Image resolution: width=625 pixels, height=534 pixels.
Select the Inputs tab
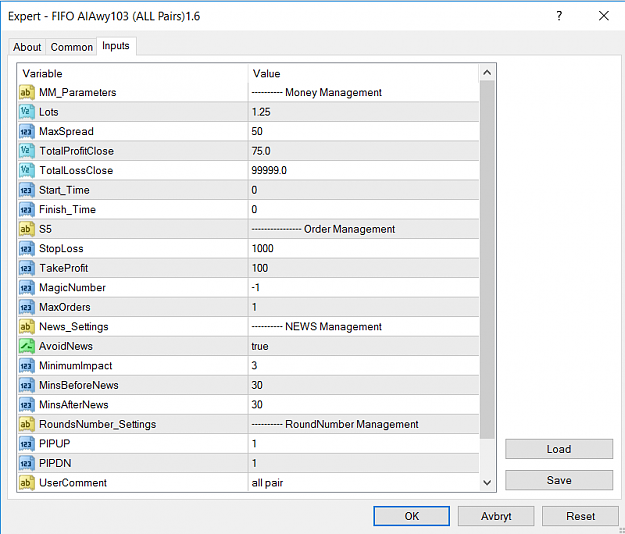[x=116, y=46]
